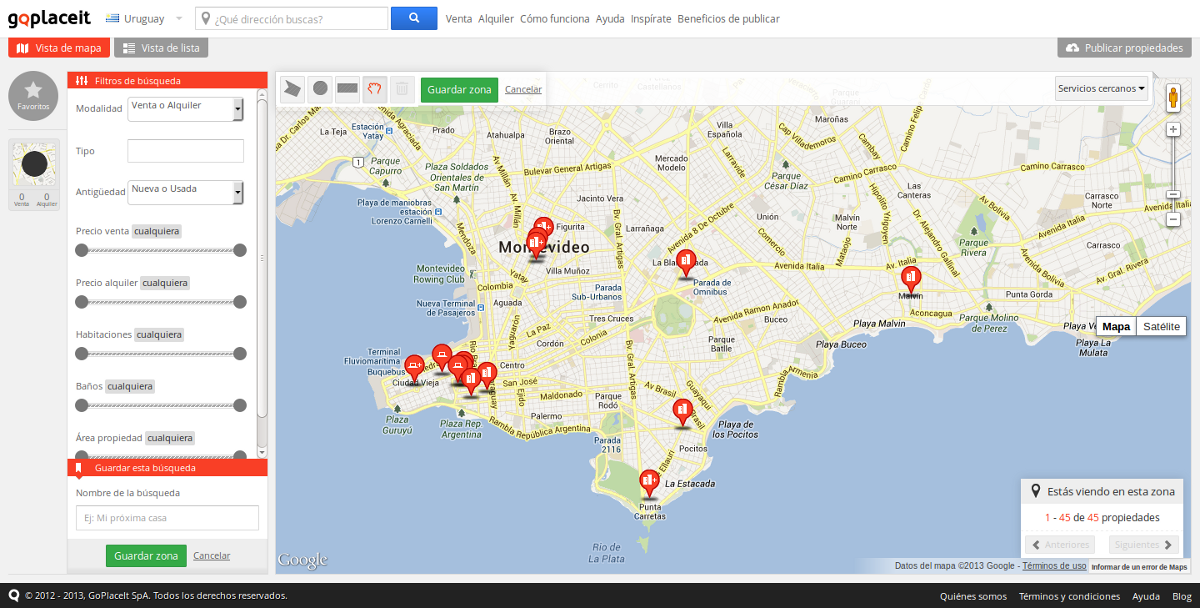The width and height of the screenshot is (1200, 608).
Task: Click the trash delete zone icon
Action: click(401, 89)
